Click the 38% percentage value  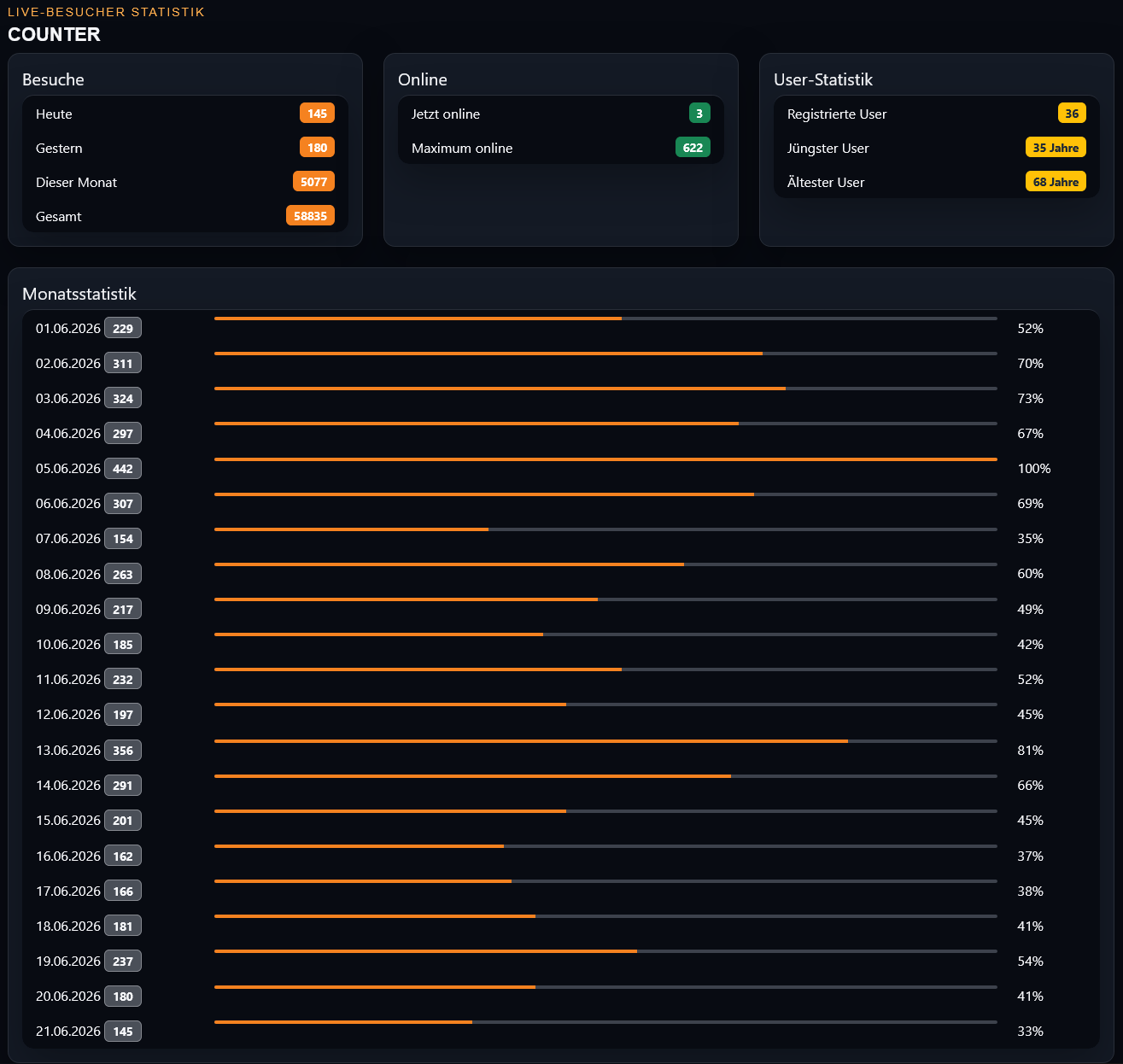point(1030,892)
